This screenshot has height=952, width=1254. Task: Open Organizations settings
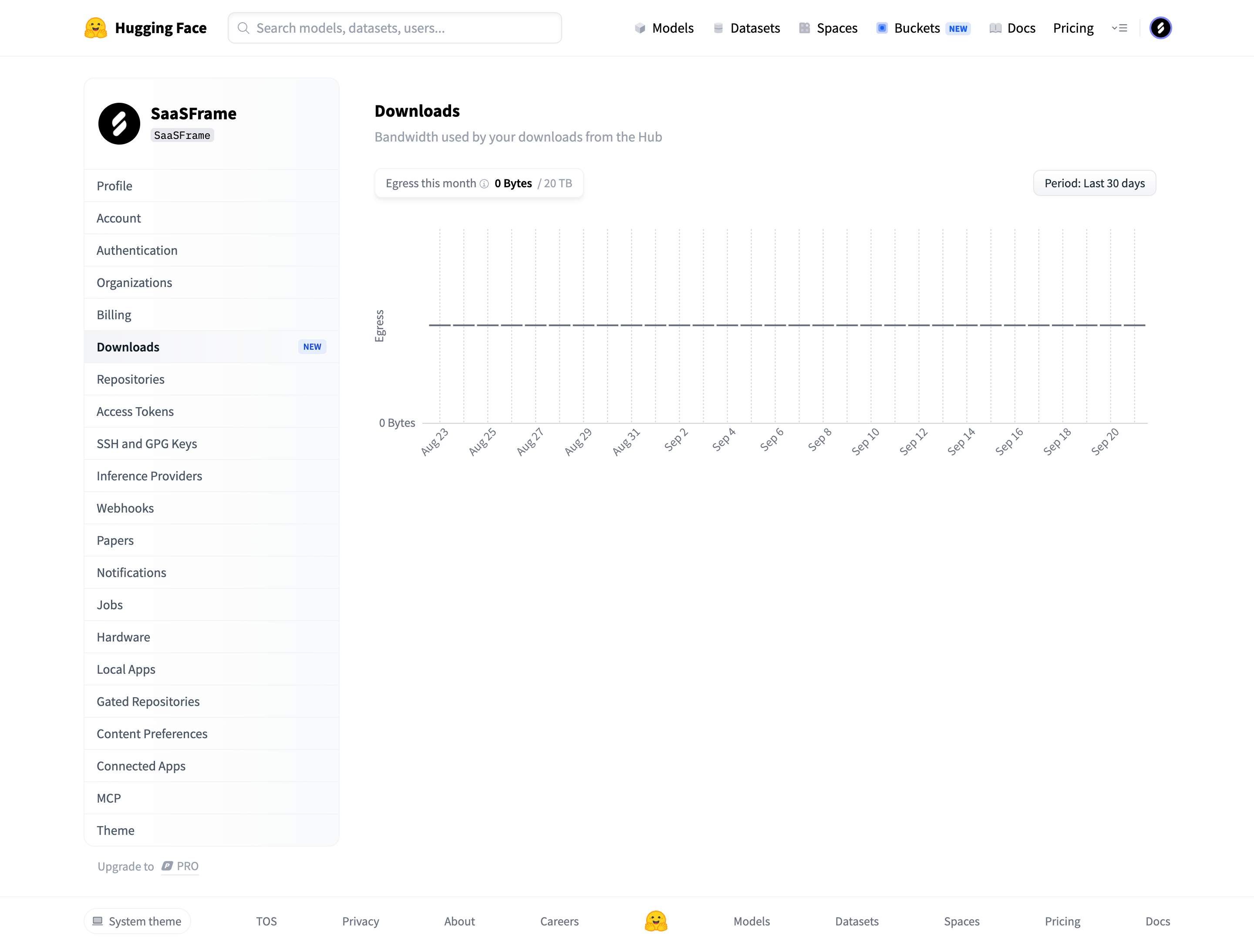pyautogui.click(x=212, y=283)
